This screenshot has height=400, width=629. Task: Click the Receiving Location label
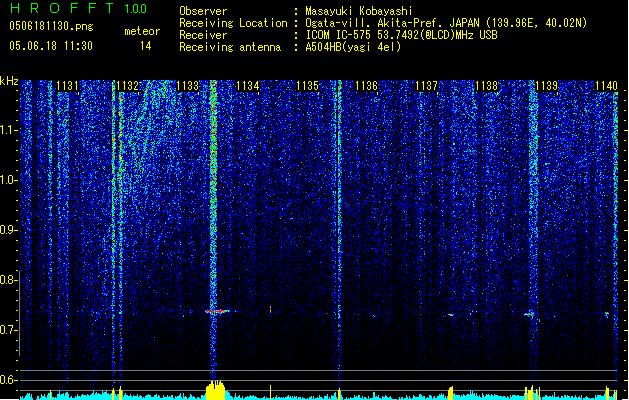tap(233, 23)
